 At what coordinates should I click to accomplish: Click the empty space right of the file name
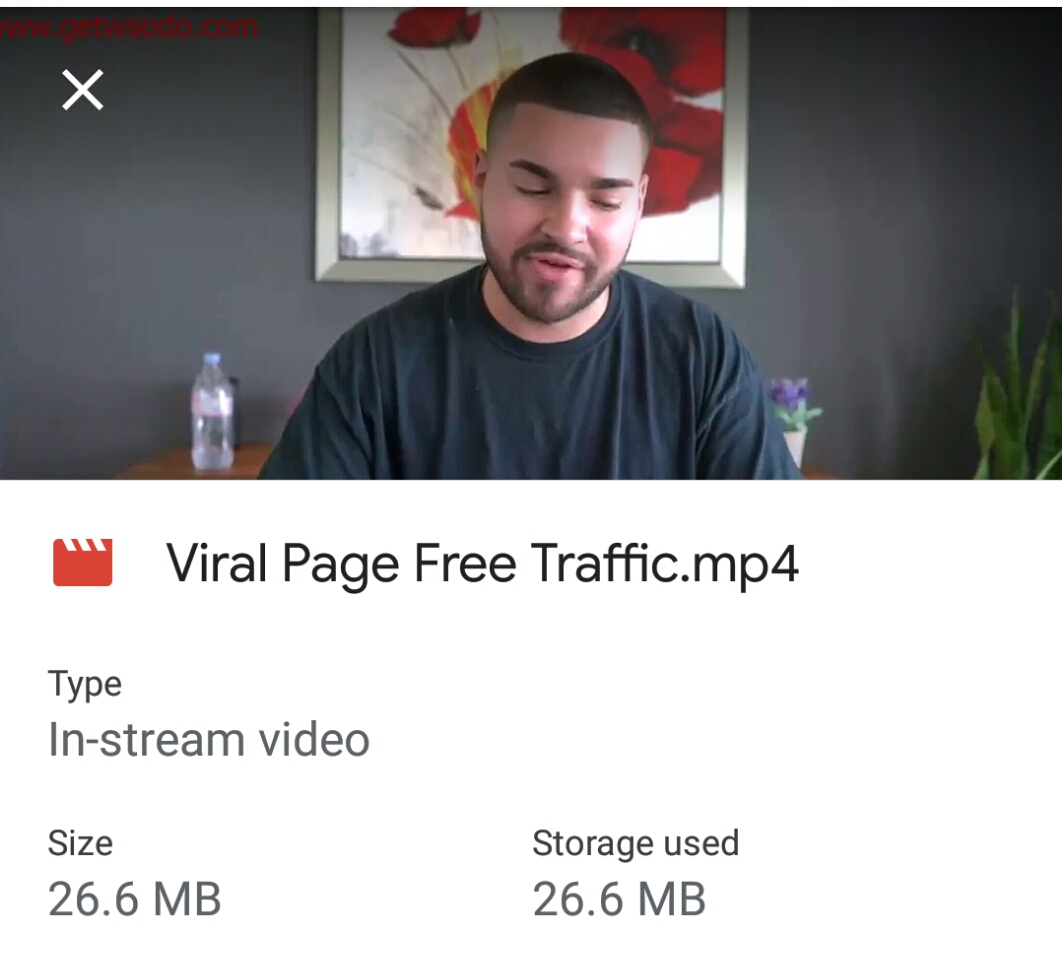point(928,564)
